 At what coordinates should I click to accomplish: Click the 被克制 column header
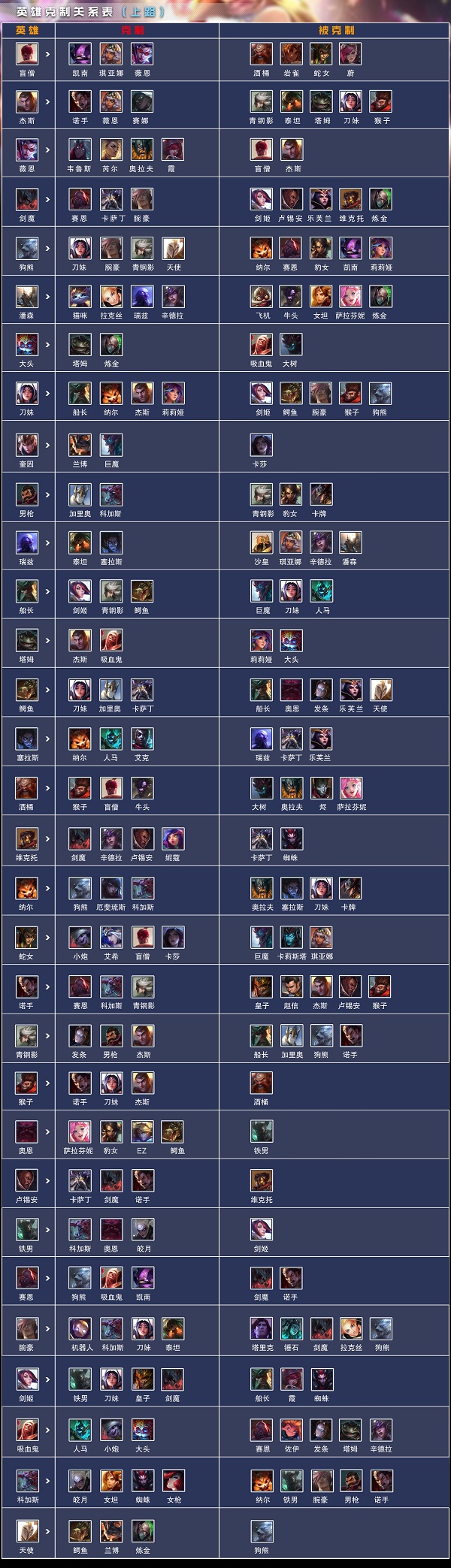click(x=336, y=30)
